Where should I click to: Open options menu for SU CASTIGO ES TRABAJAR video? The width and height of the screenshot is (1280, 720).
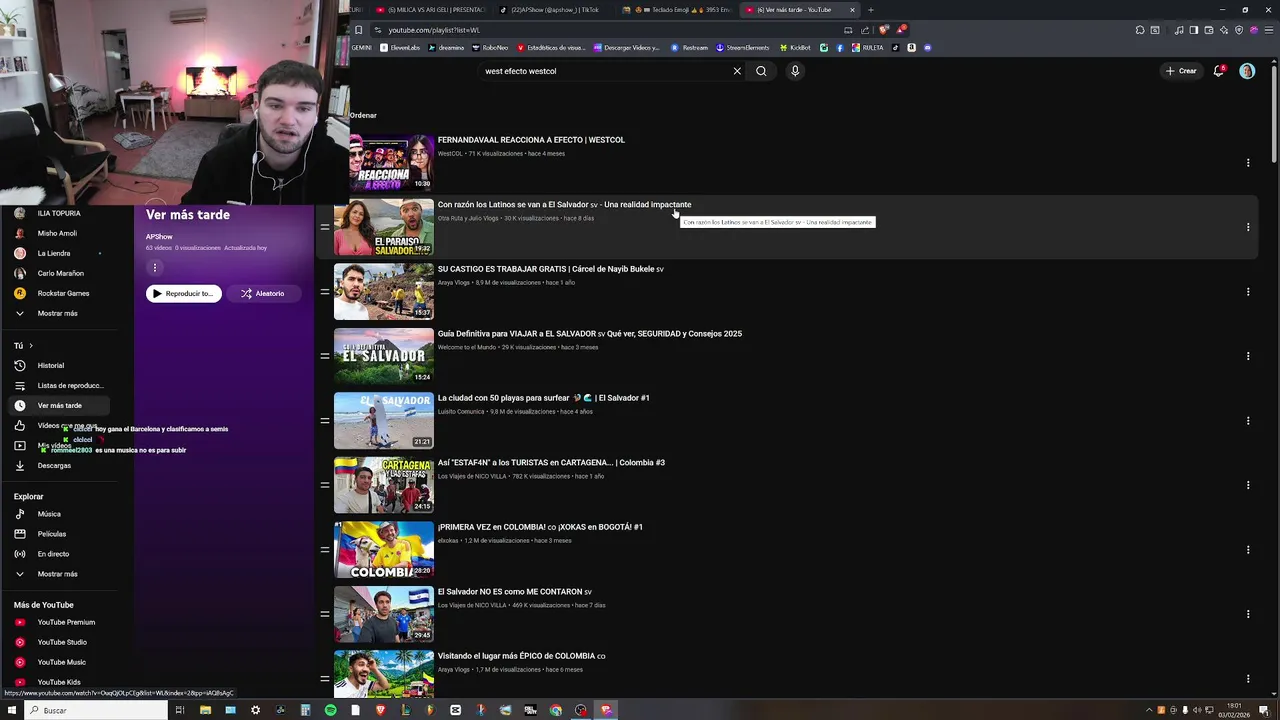point(1248,292)
